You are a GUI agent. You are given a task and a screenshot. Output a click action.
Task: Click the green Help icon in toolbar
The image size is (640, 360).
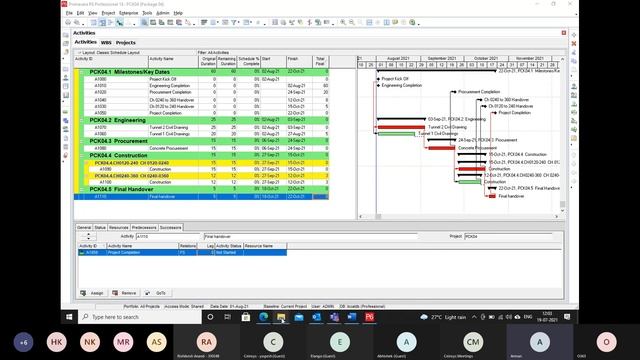[412, 22]
